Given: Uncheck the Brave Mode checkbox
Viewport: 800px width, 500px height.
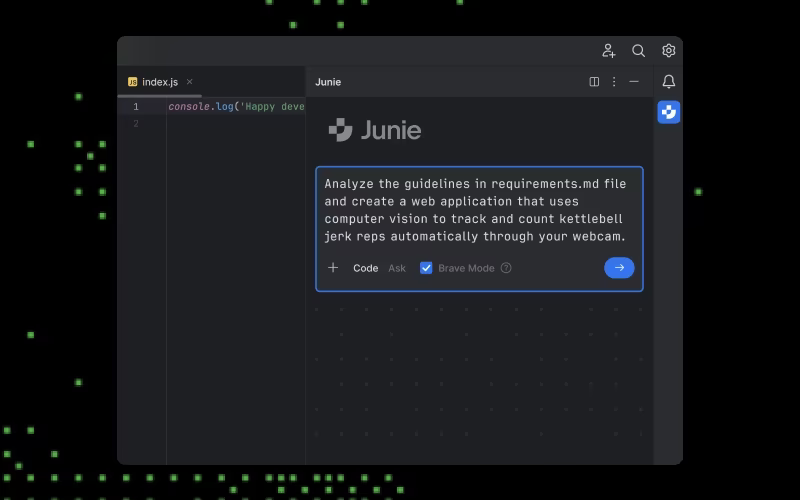Looking at the screenshot, I should (x=426, y=268).
